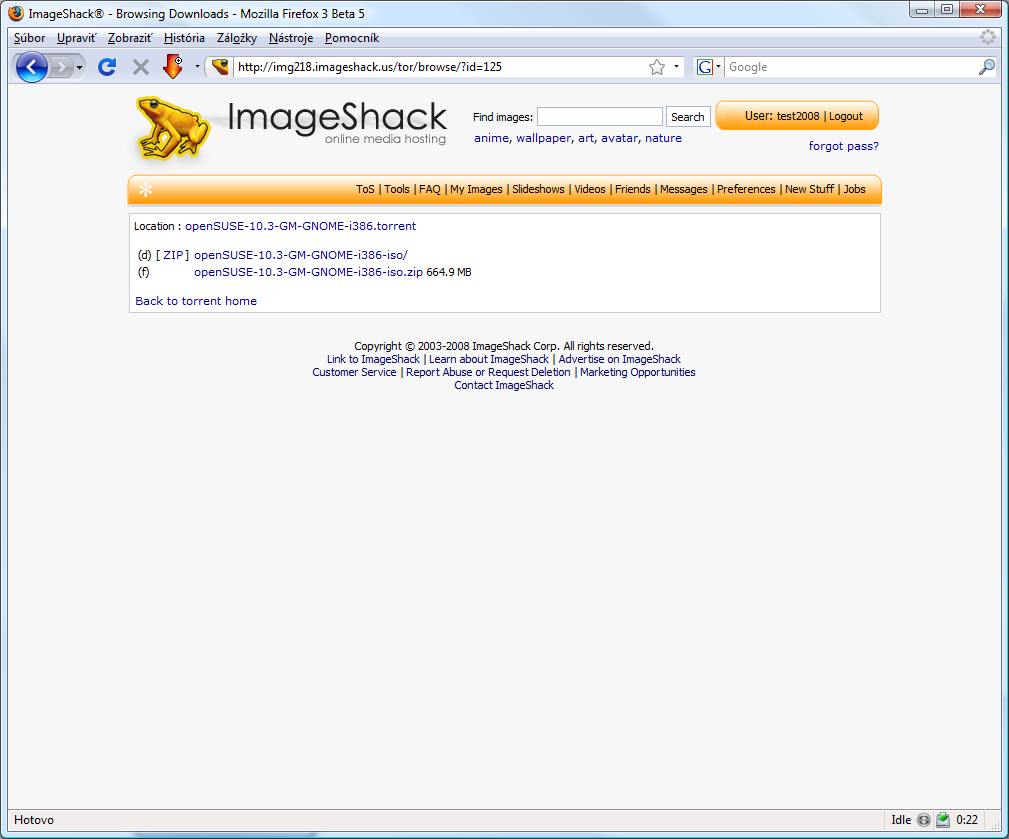This screenshot has height=839, width=1009.
Task: Open Messages in the navigation bar
Action: pos(683,189)
